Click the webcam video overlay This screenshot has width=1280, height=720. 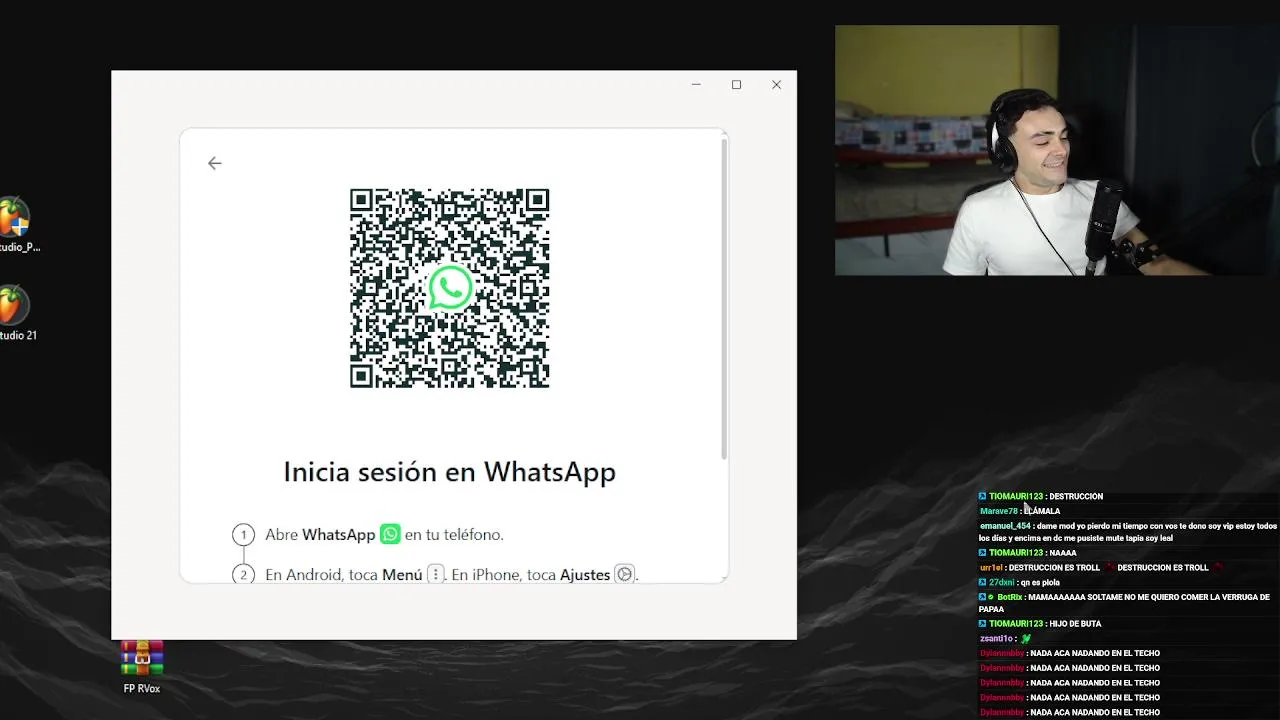1057,150
